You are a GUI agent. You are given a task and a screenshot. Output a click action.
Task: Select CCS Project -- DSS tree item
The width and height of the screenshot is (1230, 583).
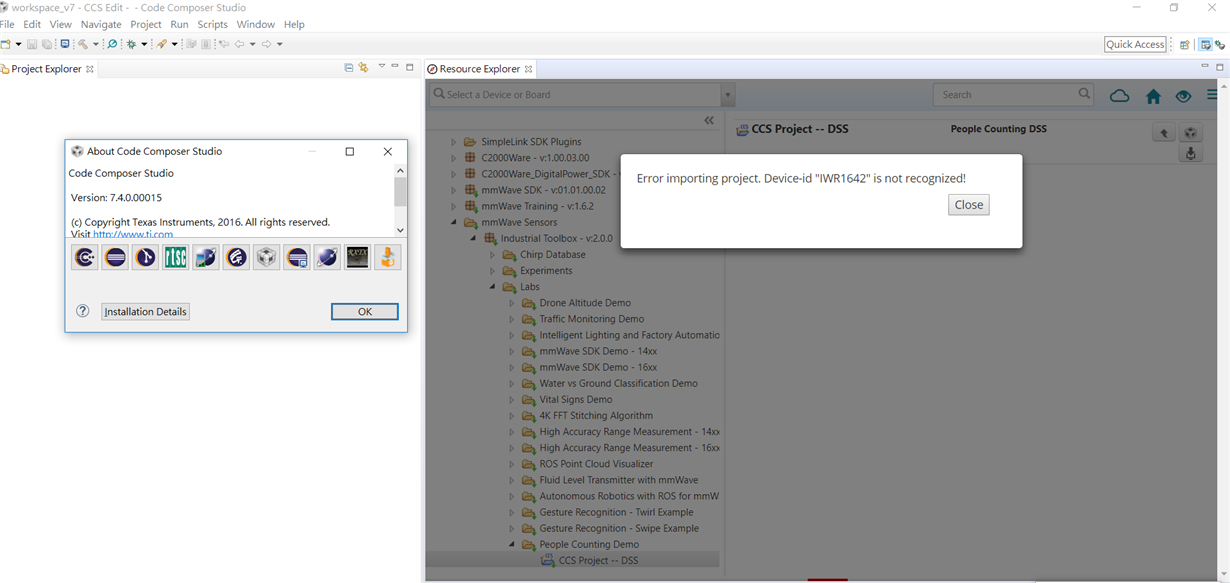pyautogui.click(x=598, y=560)
